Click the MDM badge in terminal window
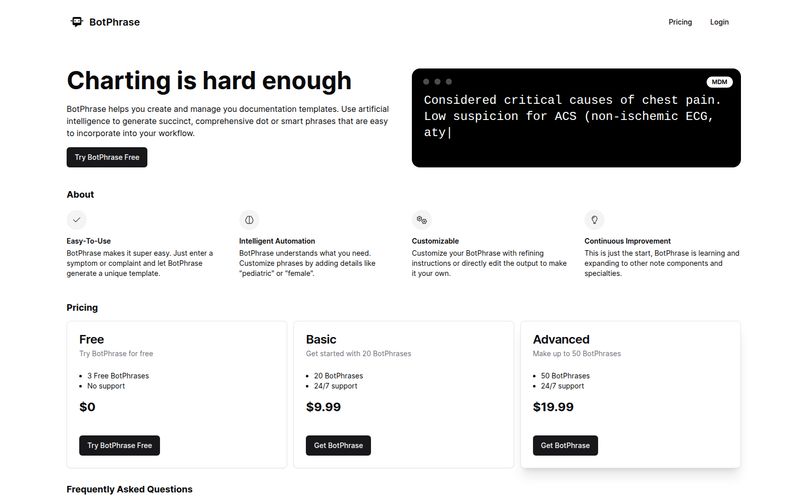 tap(719, 82)
